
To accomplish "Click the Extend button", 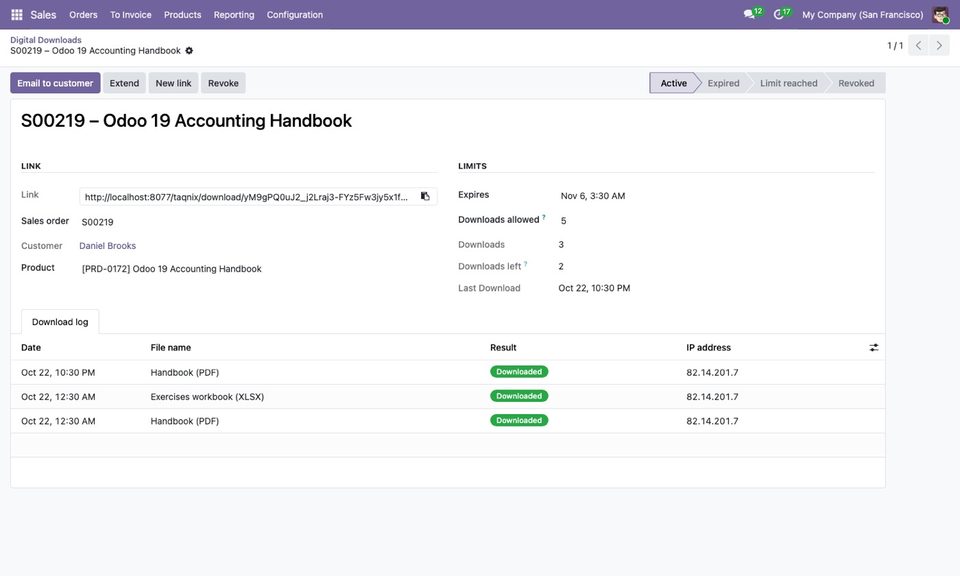I will click(x=124, y=83).
